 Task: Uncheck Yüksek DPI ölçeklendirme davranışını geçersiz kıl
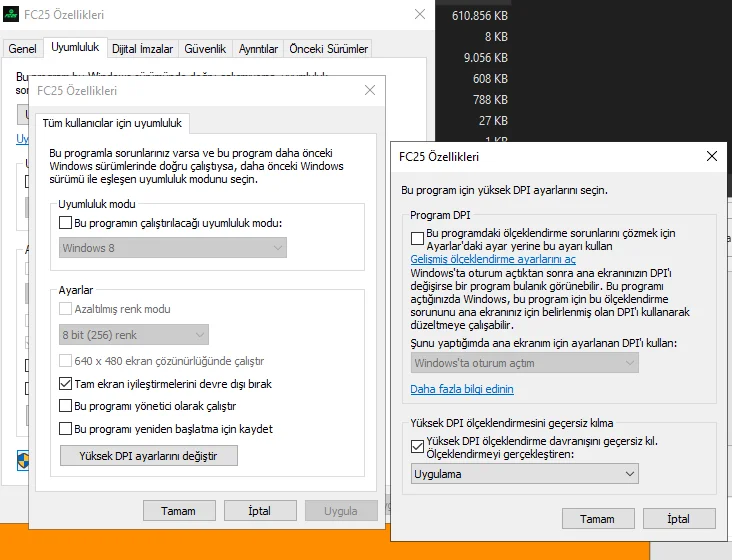[417, 447]
